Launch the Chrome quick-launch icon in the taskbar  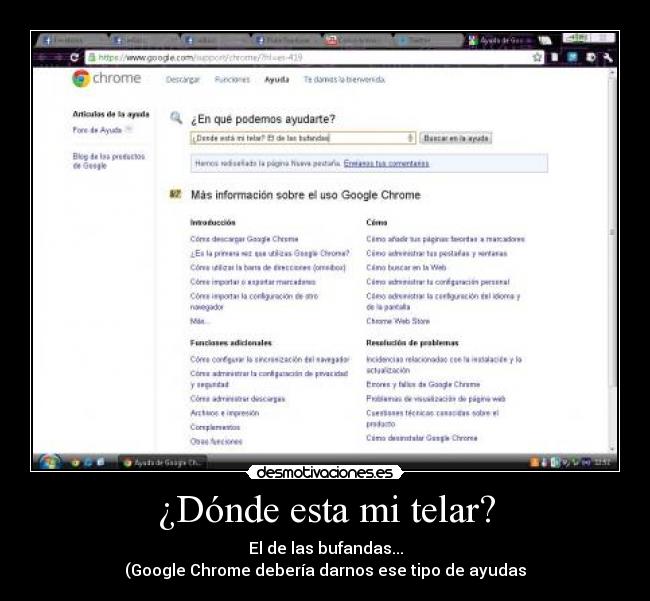pyautogui.click(x=75, y=462)
